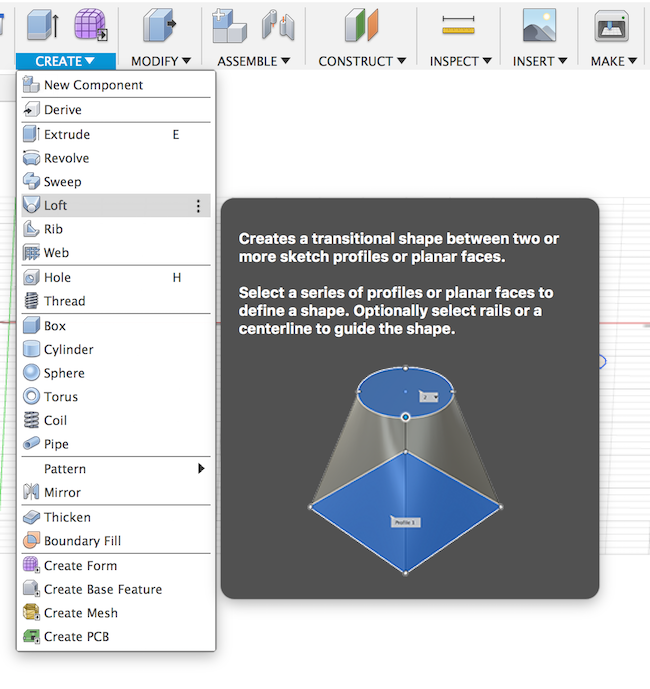Image resolution: width=650 pixels, height=689 pixels.
Task: Select Box primitive in the menu
Action: tap(116, 326)
